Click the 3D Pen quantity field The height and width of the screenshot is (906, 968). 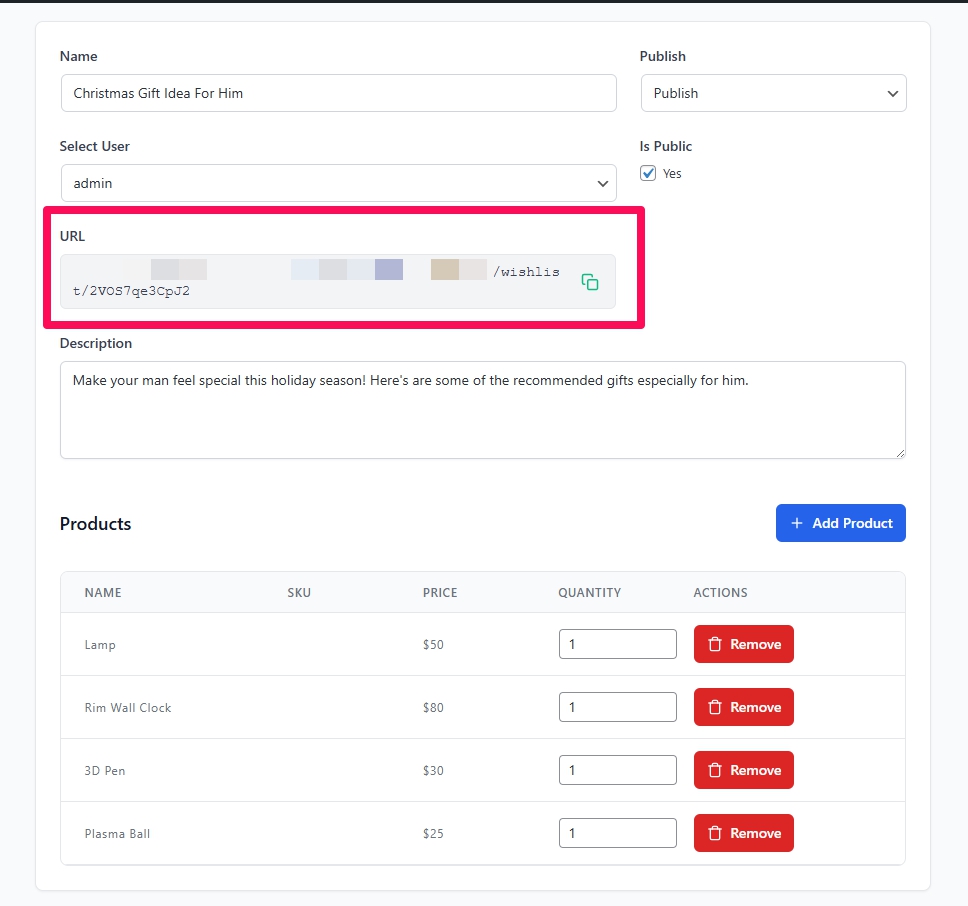(x=617, y=771)
